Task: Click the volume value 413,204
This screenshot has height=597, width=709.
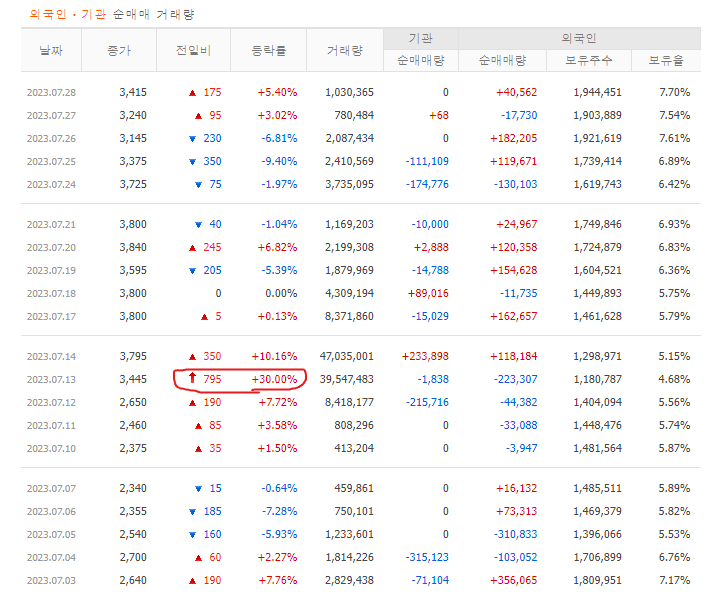Action: [354, 448]
